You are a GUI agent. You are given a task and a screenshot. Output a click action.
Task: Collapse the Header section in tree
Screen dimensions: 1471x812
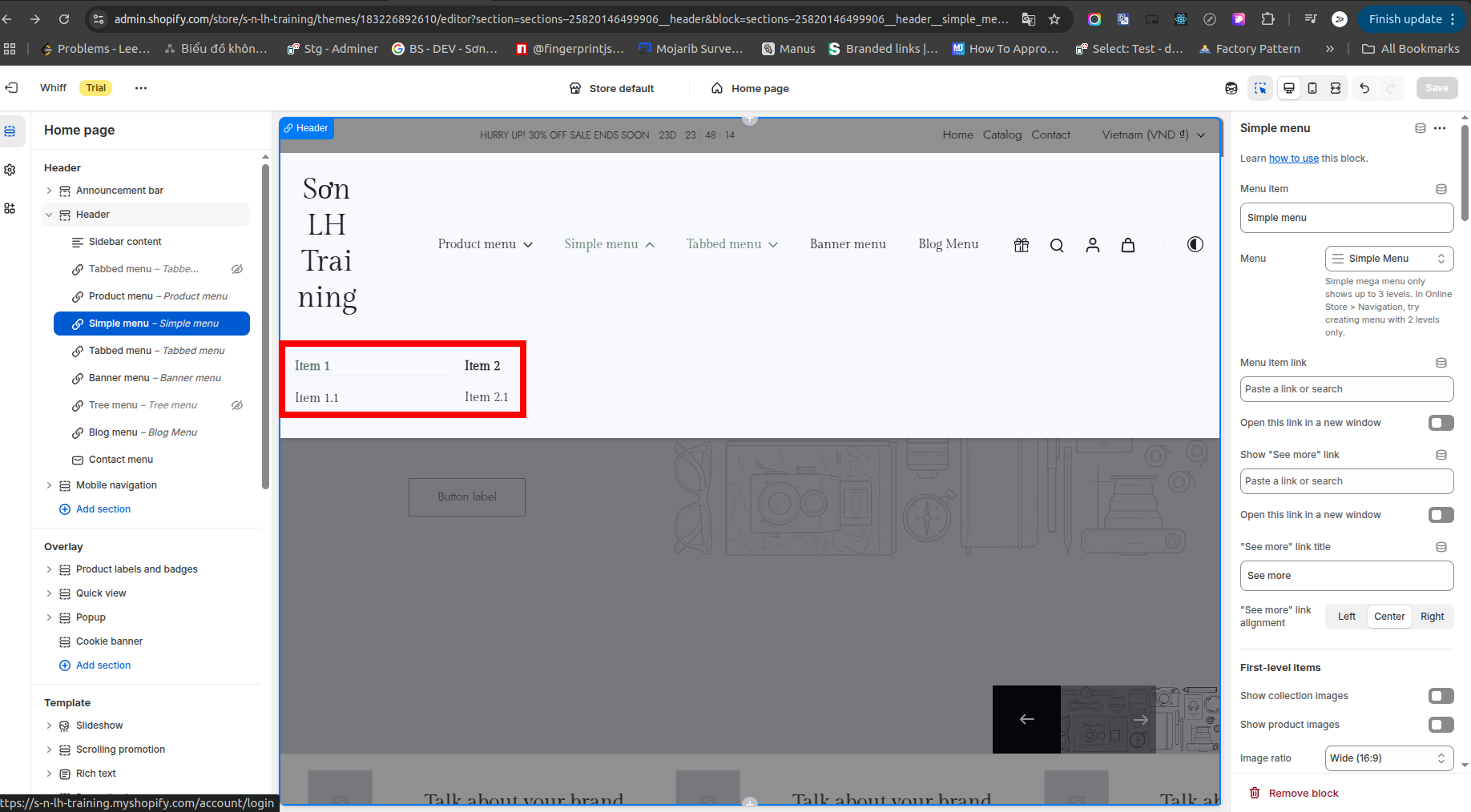click(49, 215)
